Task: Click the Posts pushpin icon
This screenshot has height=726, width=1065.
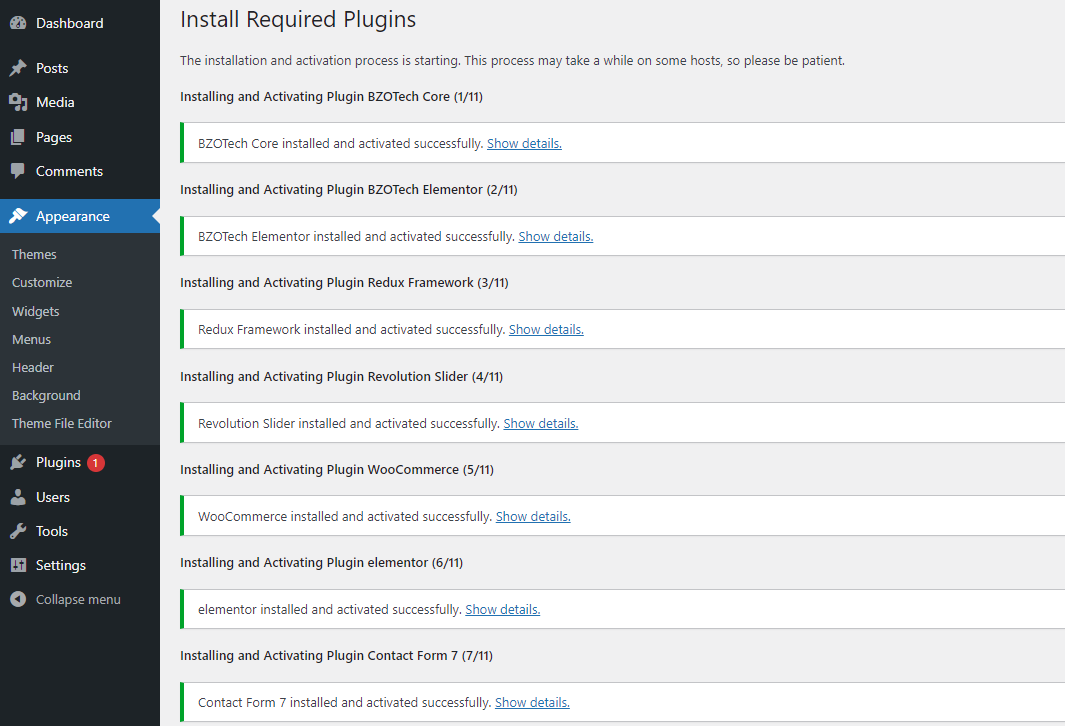Action: [18, 68]
